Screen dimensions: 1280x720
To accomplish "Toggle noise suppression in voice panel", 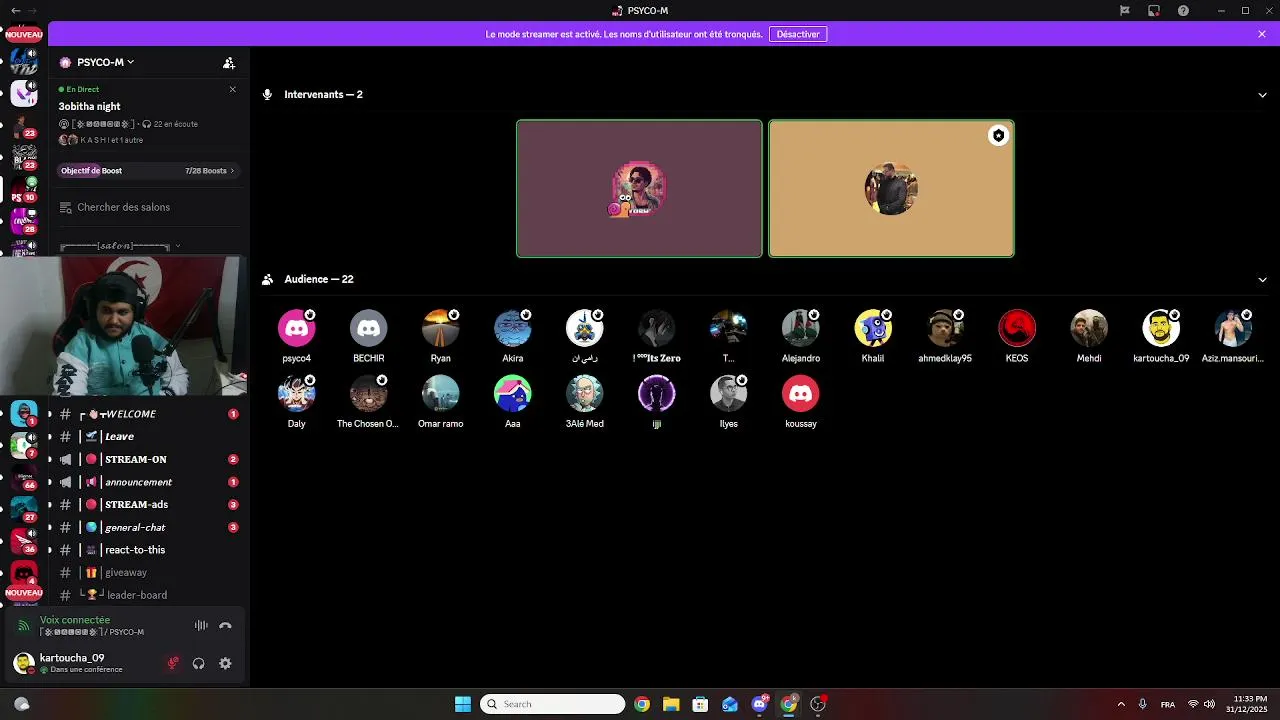I will pyautogui.click(x=201, y=626).
